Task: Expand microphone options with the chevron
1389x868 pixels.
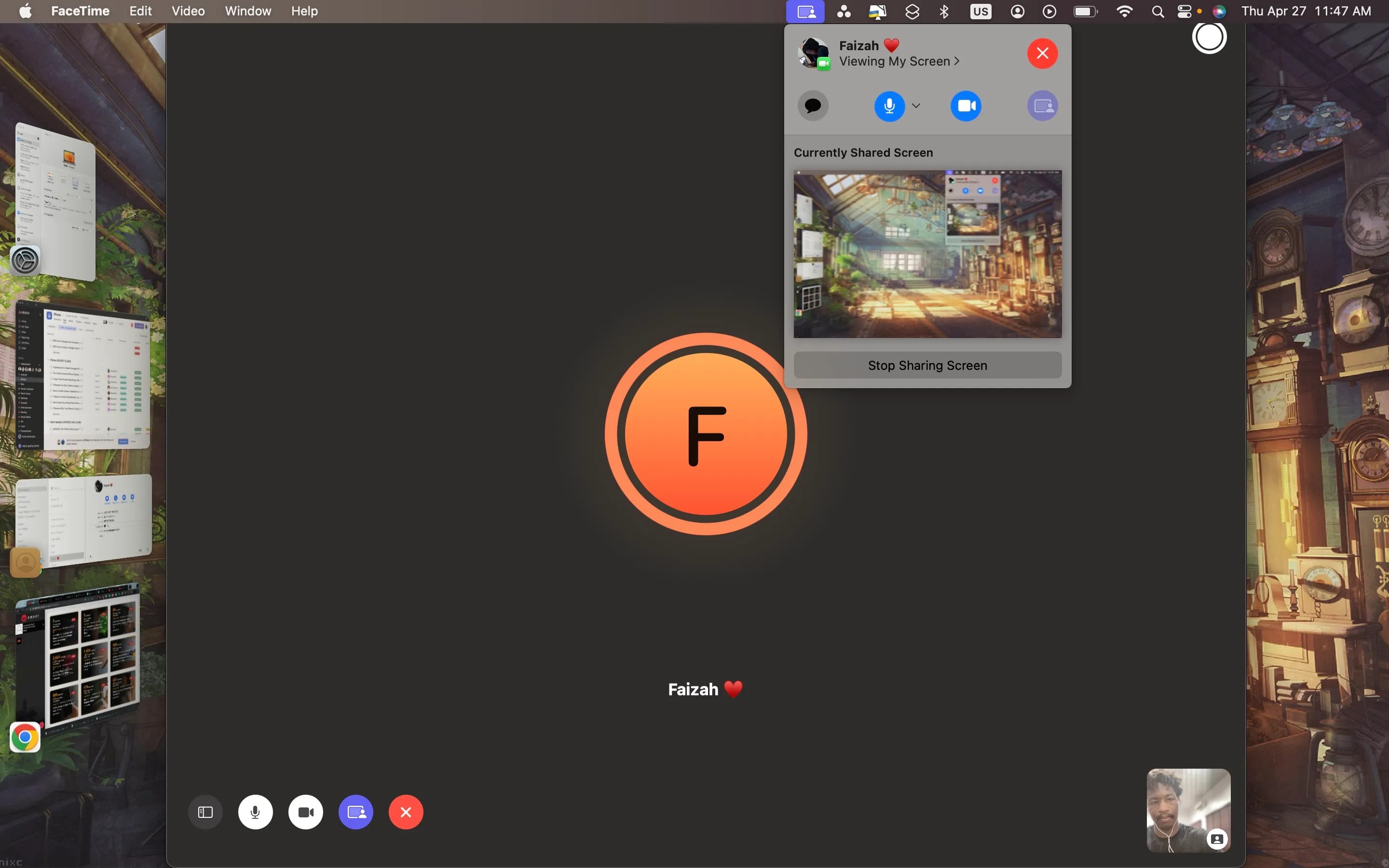Action: (915, 106)
